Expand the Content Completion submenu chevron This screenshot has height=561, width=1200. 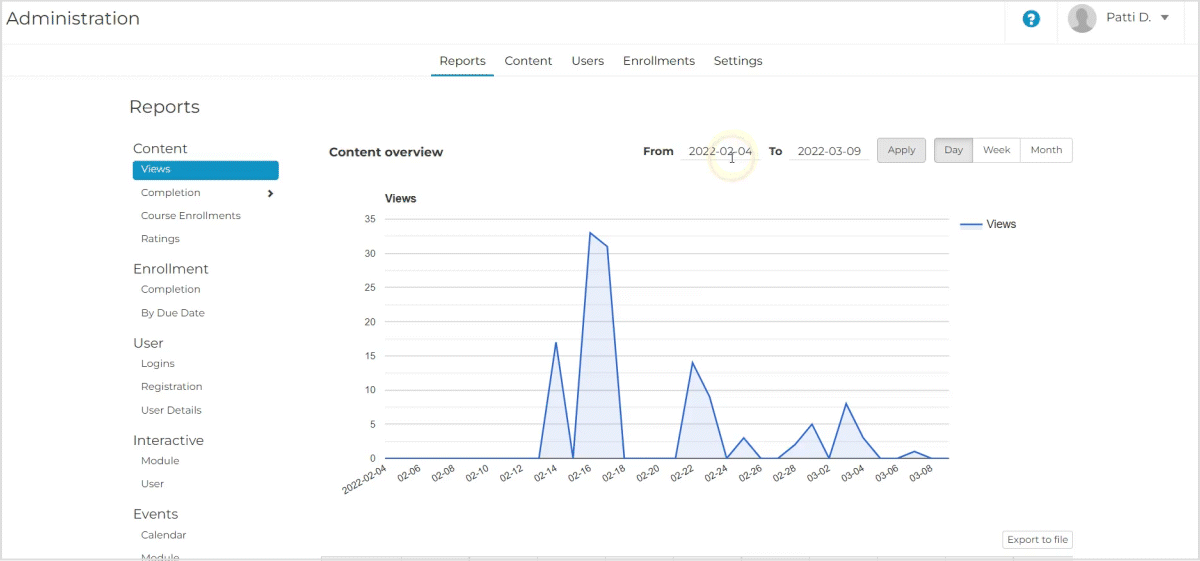(x=270, y=193)
